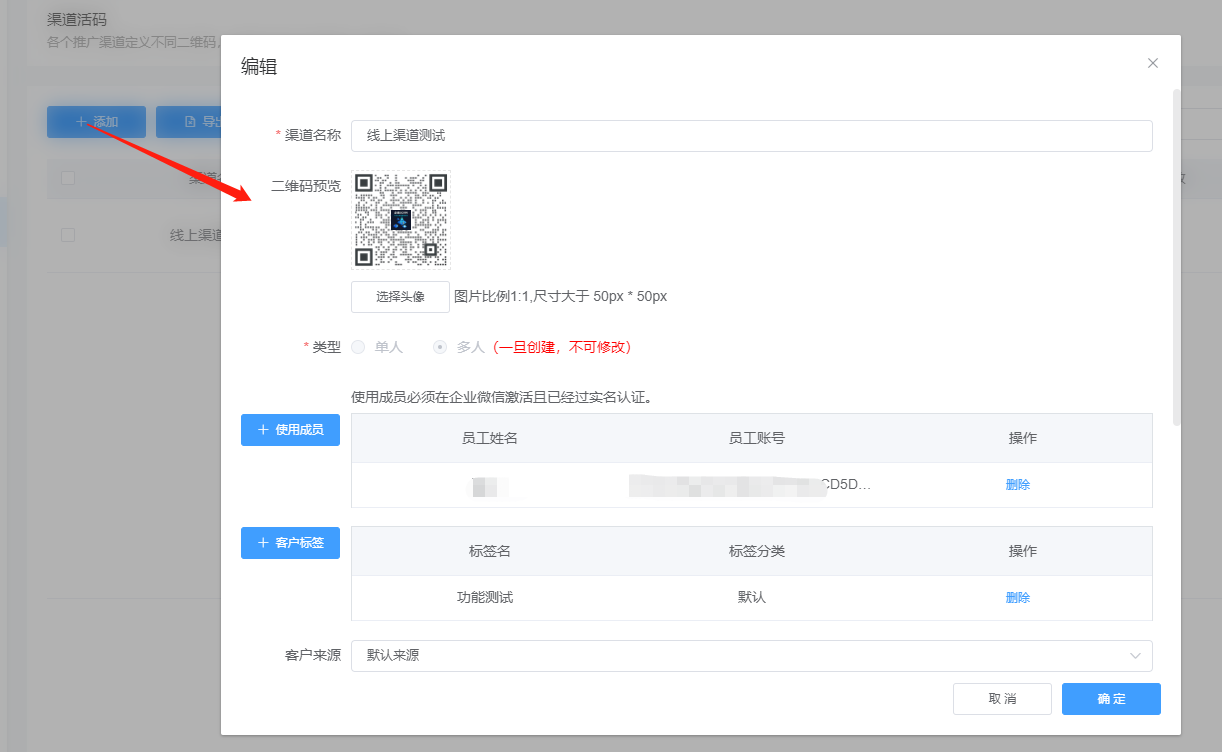This screenshot has height=752, width=1222.
Task: Toggle the select-all checkbox in background table
Action: [x=68, y=178]
